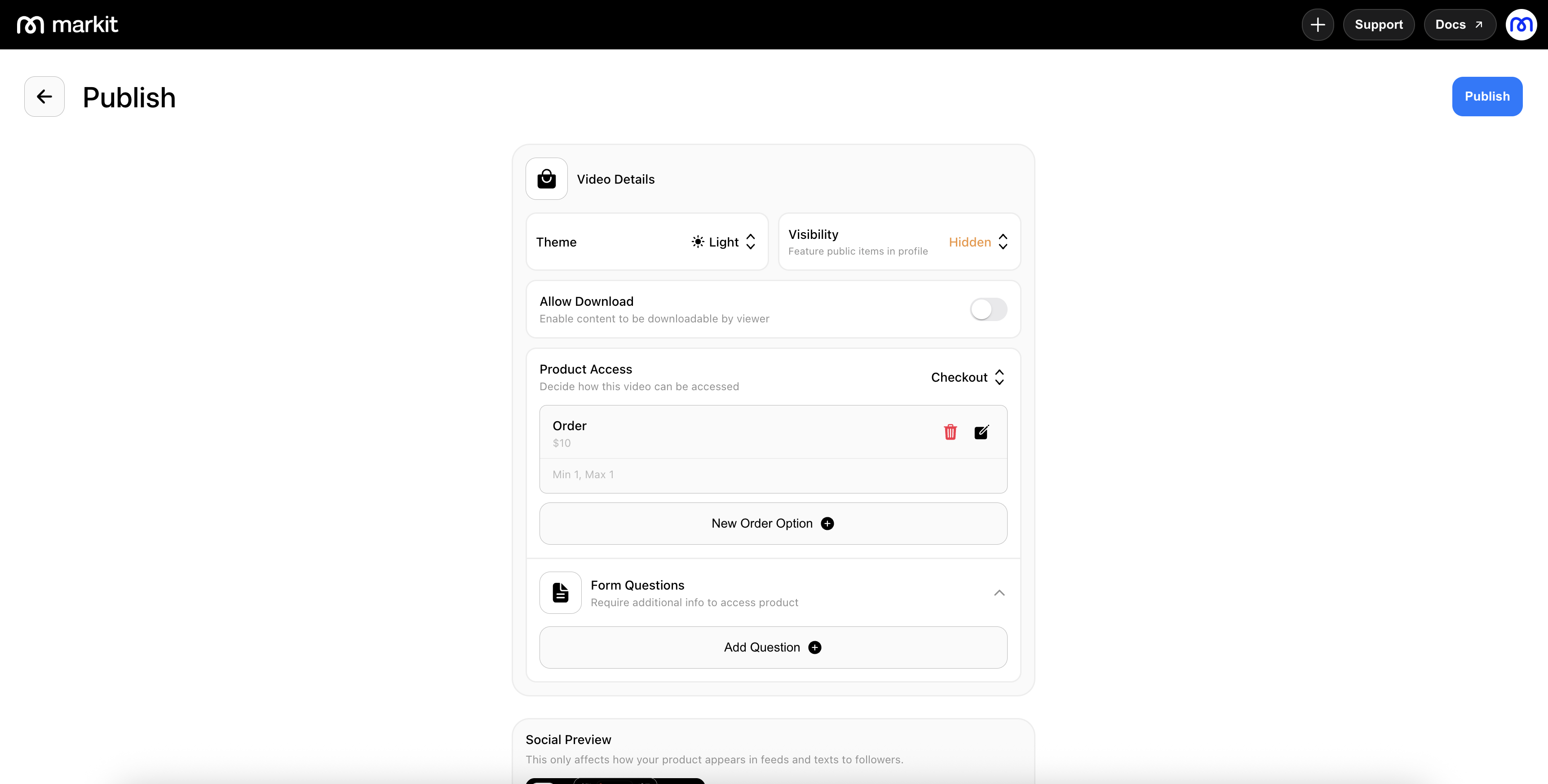This screenshot has height=784, width=1548.
Task: Click the Social Preview thumbnail
Action: coord(615,780)
